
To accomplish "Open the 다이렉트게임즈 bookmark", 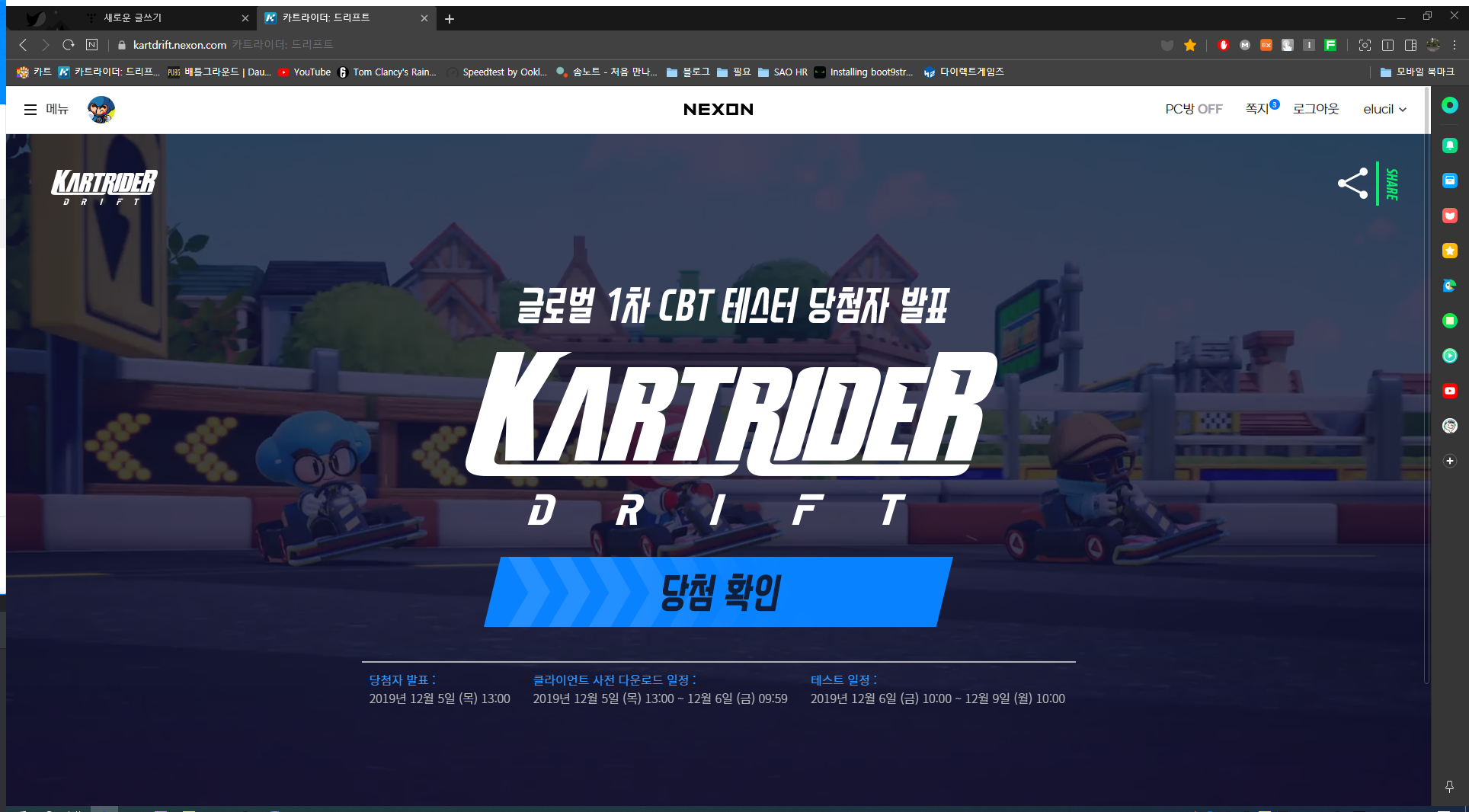I will tap(964, 72).
